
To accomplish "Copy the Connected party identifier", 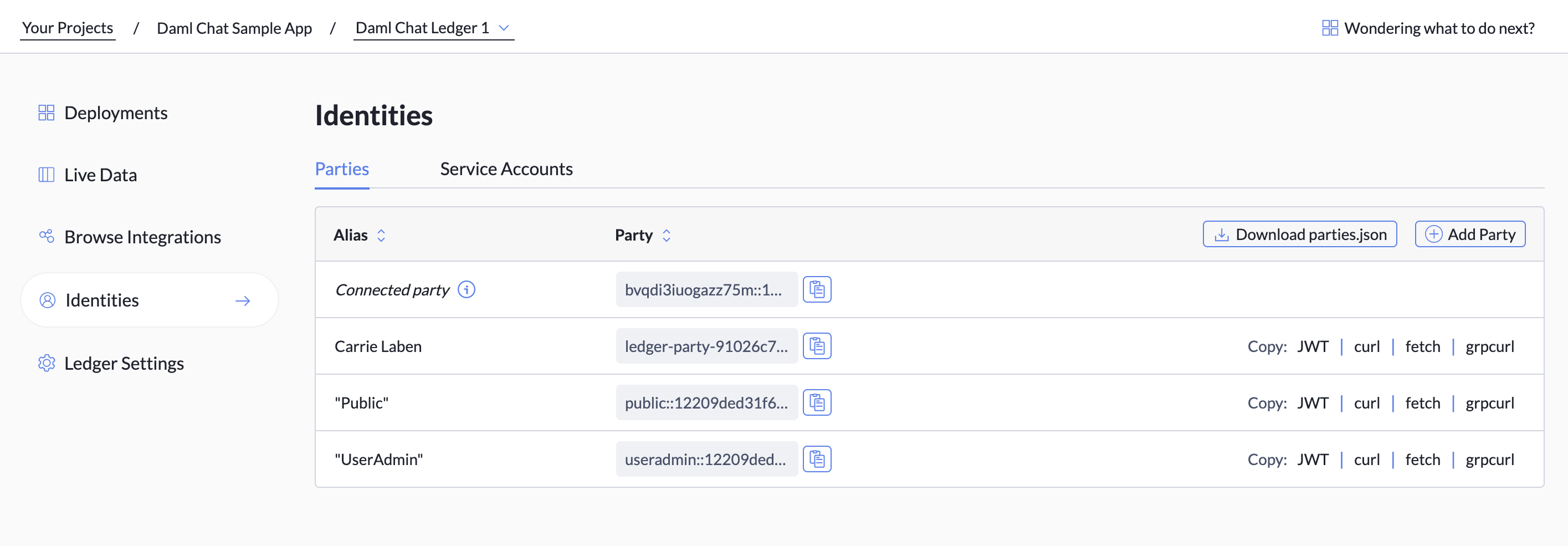I will [x=817, y=289].
